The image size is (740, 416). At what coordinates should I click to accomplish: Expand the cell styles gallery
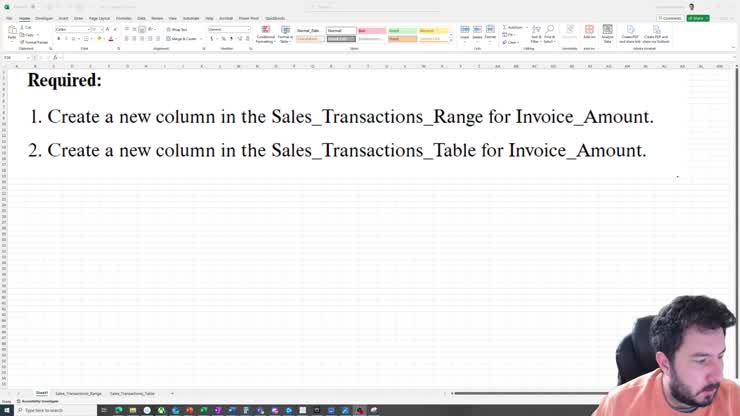[x=450, y=42]
